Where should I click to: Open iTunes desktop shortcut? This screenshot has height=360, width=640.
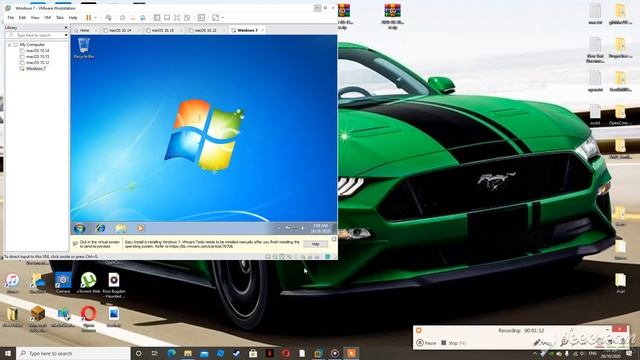pyautogui.click(x=12, y=283)
